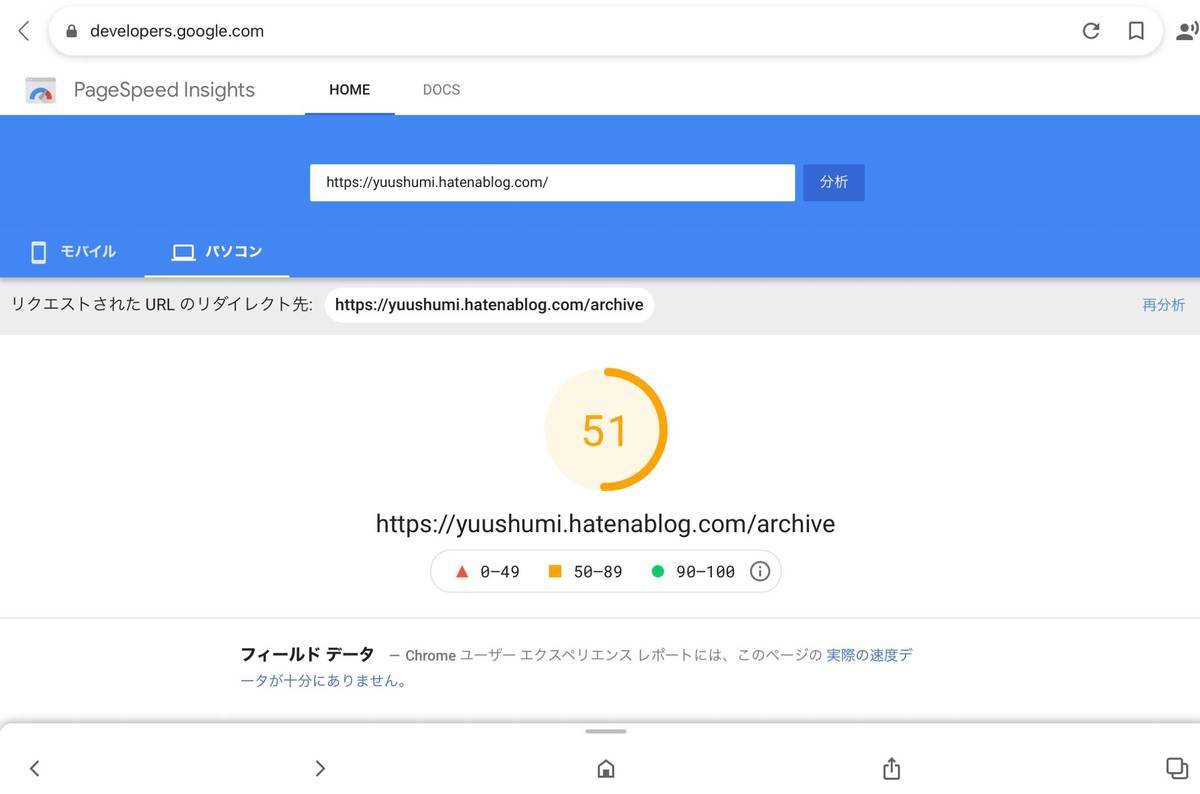The height and width of the screenshot is (794, 1200).
Task: Navigate forward with bottom toolbar arrow
Action: [x=320, y=768]
